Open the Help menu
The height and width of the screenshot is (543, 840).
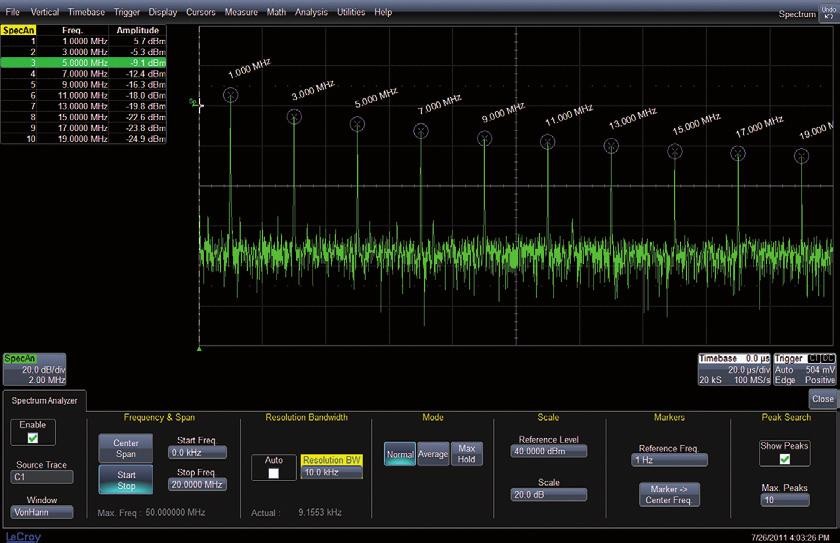click(383, 12)
